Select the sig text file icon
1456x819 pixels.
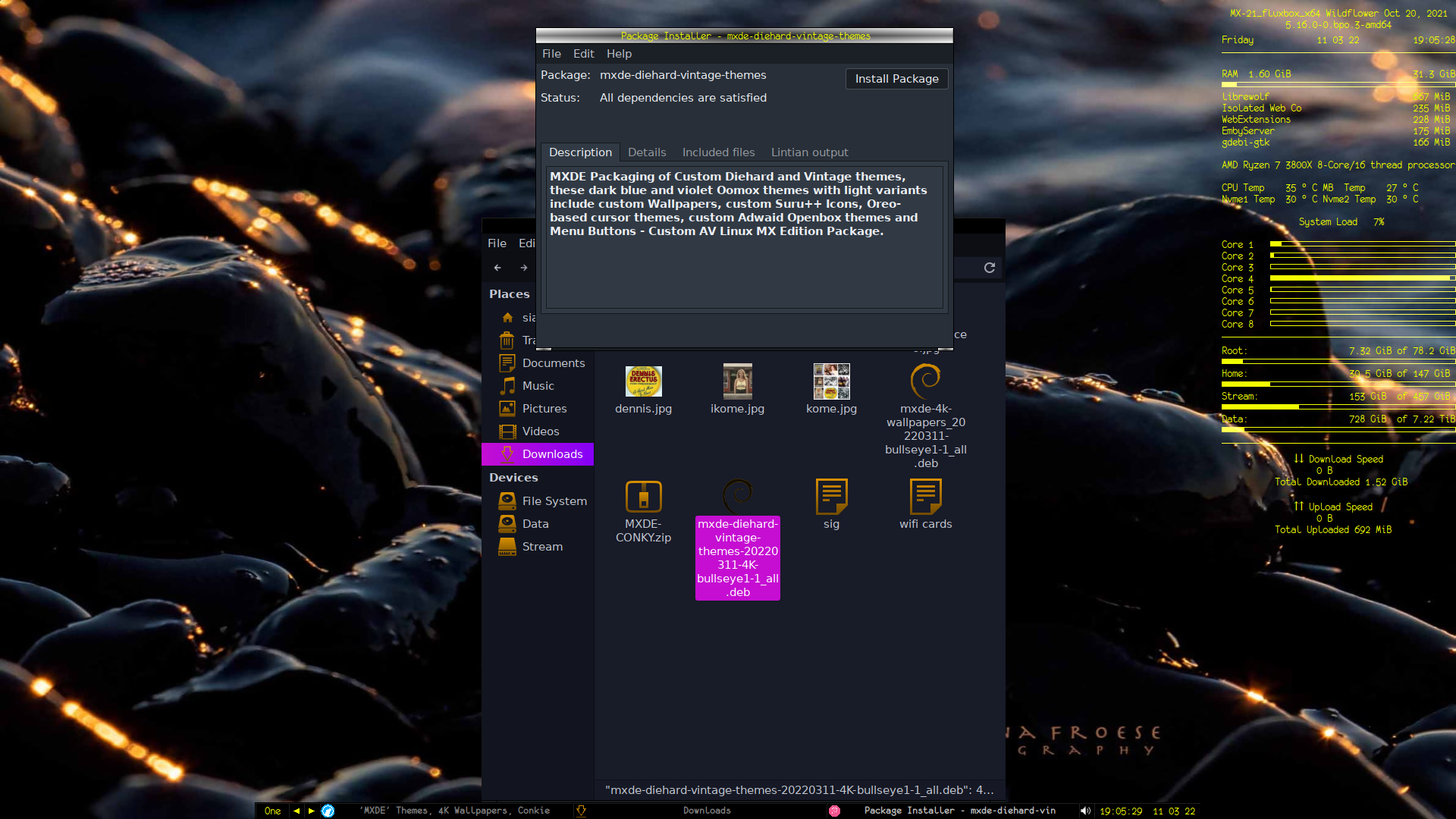pos(831,497)
